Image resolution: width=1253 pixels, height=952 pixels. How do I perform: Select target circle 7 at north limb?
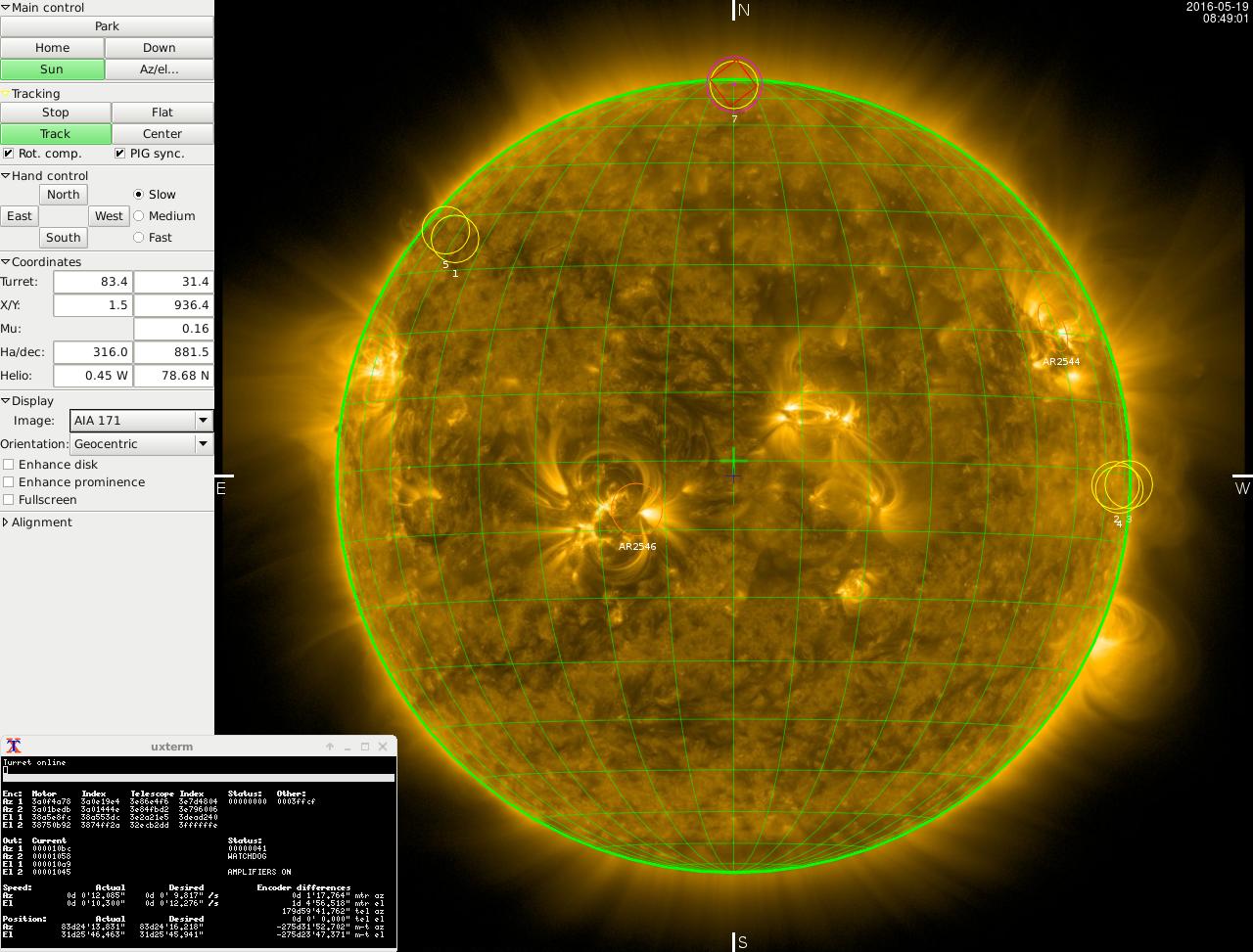click(734, 85)
